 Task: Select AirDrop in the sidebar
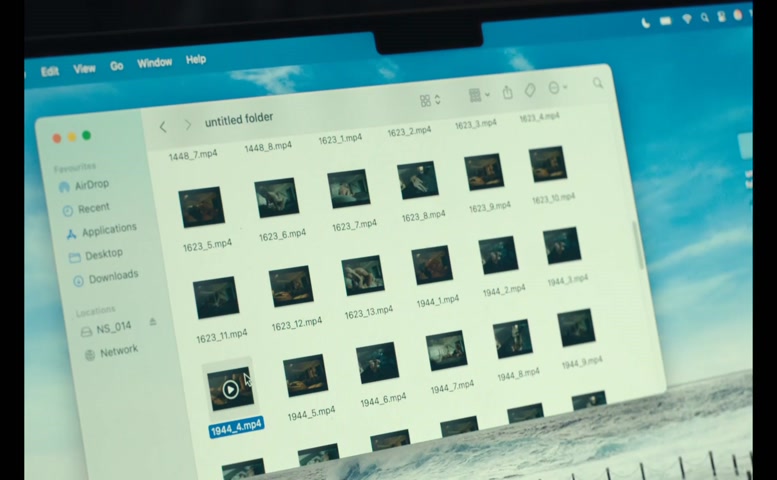click(x=91, y=185)
